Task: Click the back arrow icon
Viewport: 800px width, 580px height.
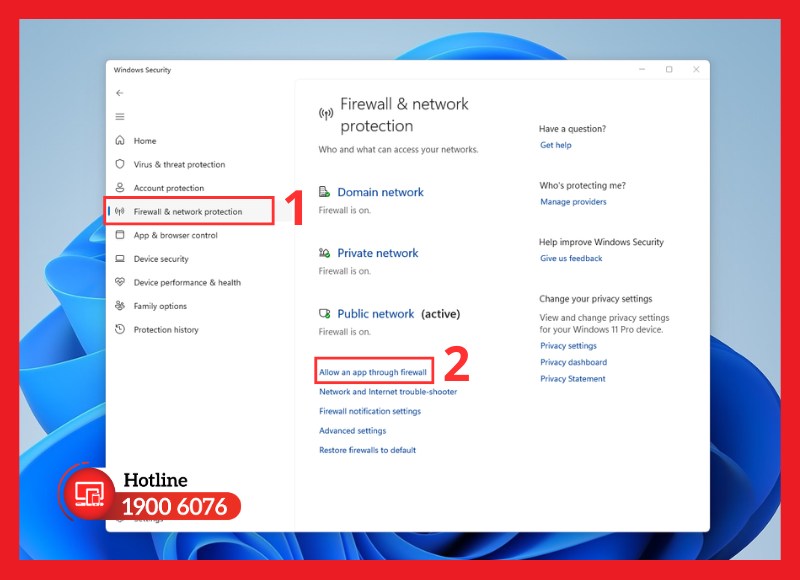Action: (120, 93)
